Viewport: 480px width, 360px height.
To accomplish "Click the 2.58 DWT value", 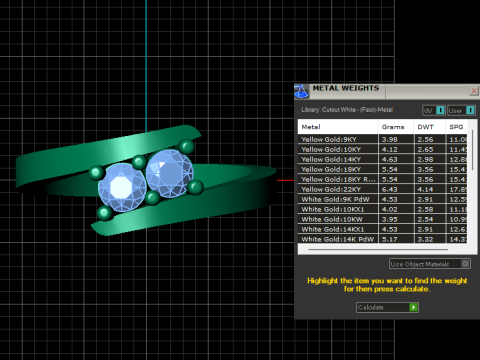I will pos(425,210).
